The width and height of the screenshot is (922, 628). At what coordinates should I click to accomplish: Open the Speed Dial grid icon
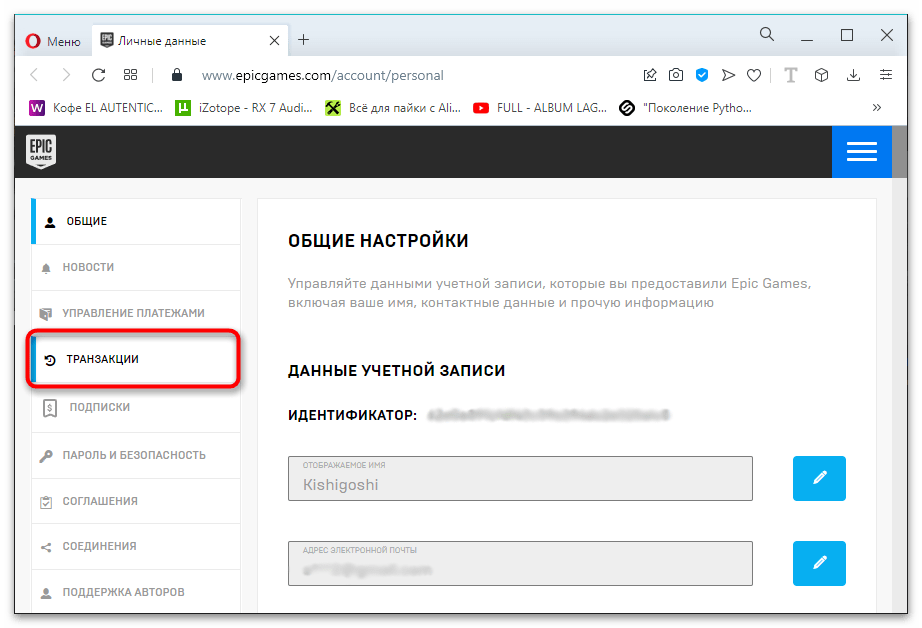131,75
